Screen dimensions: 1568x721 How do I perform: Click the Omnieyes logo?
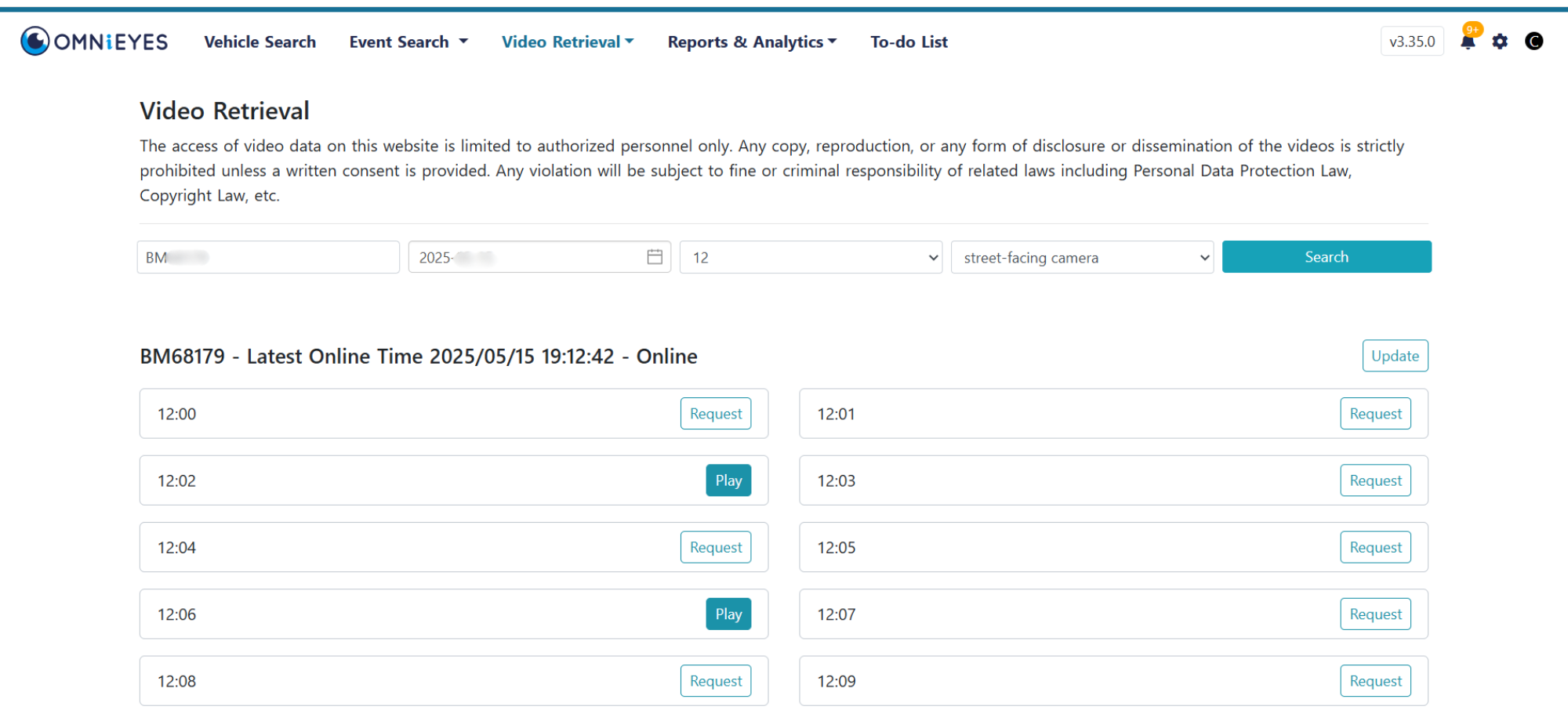pyautogui.click(x=94, y=42)
